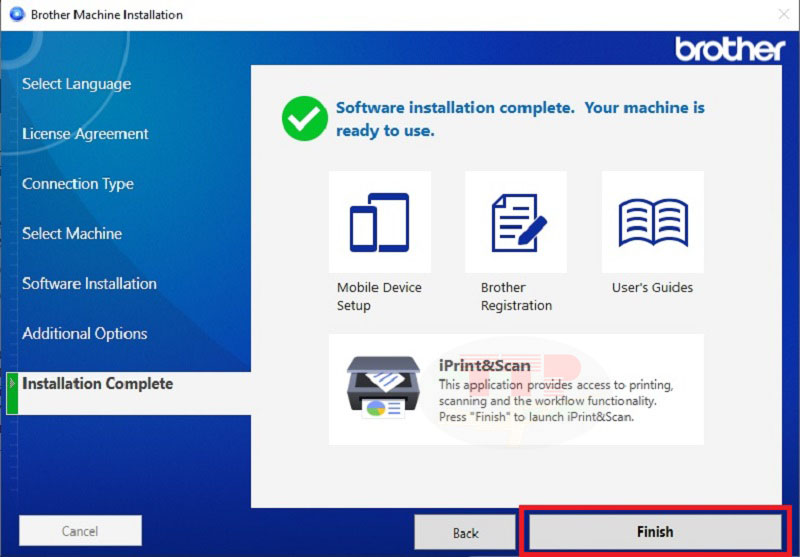This screenshot has height=557, width=800.
Task: Select the Select Language step
Action: tap(76, 84)
